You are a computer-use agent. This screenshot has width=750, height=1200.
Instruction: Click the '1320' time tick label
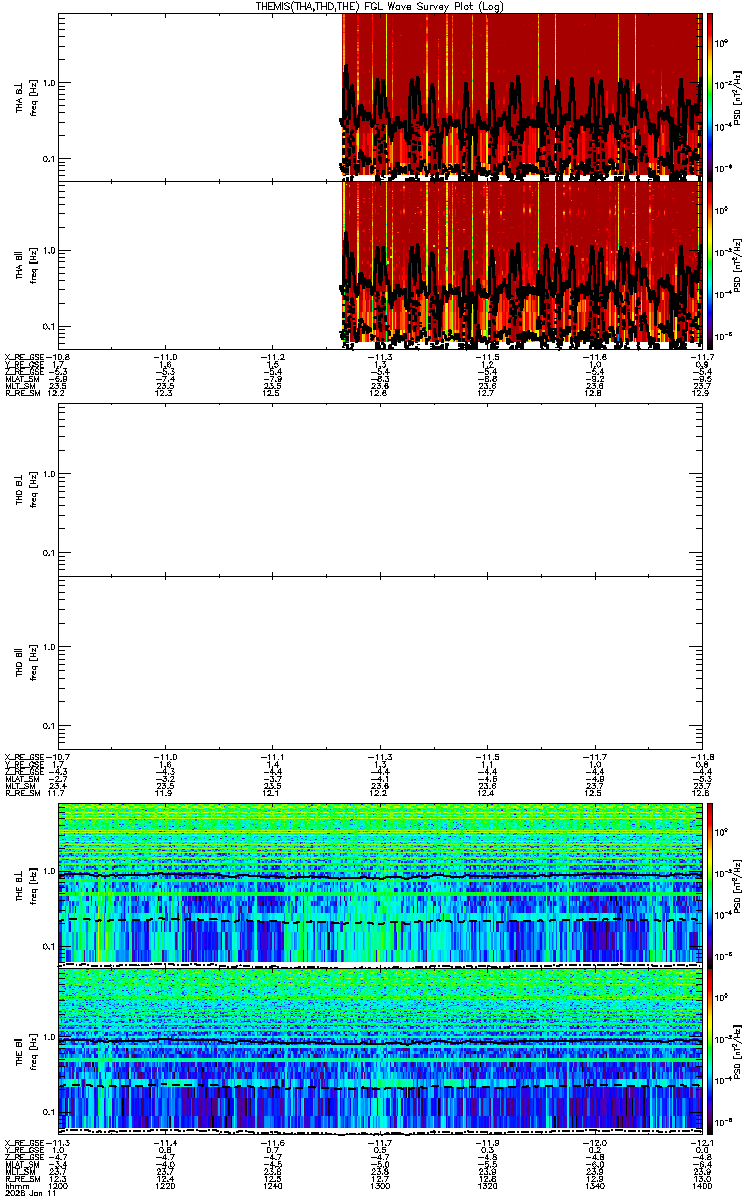[x=486, y=1185]
